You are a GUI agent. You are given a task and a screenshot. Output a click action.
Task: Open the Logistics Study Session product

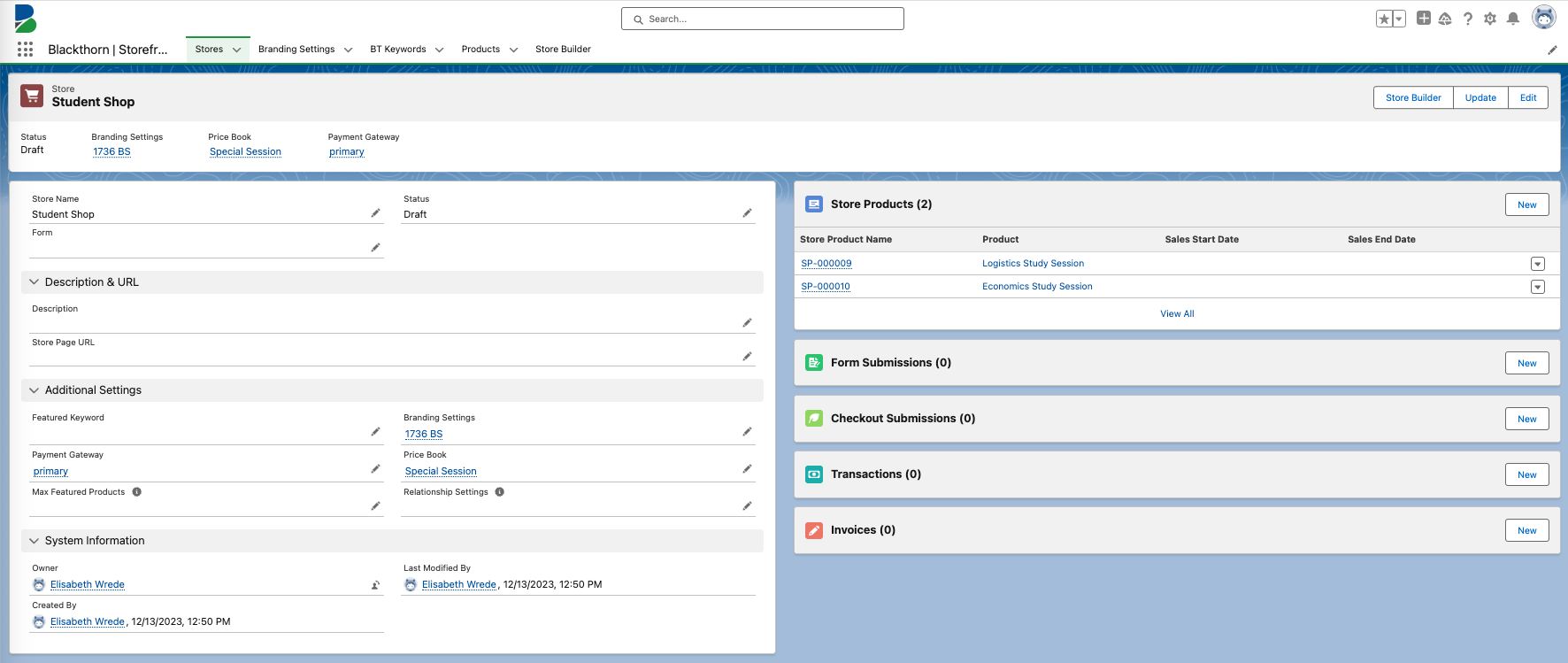[x=1033, y=264]
